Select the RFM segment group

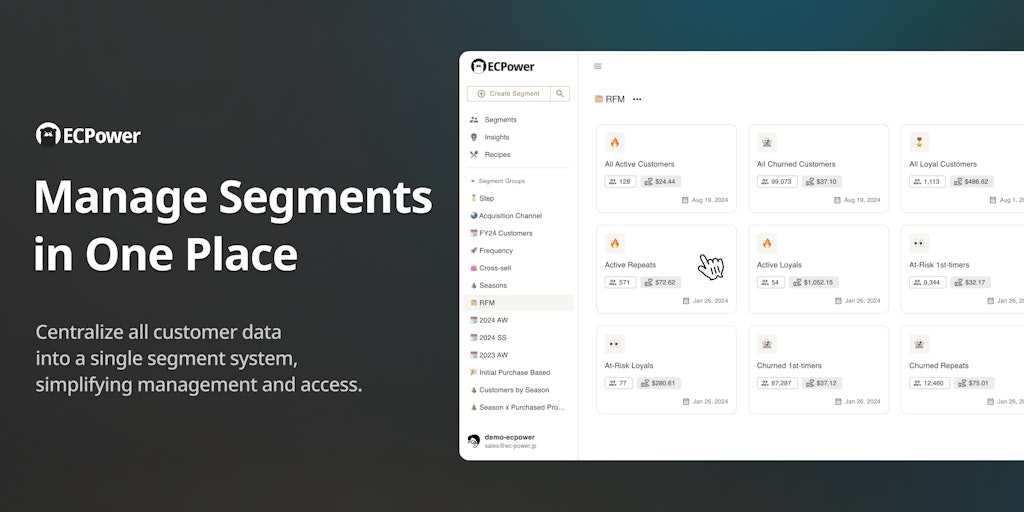tap(519, 302)
